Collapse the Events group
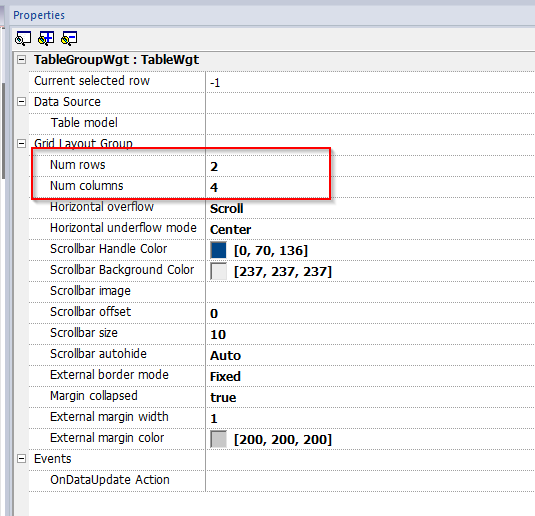Image resolution: width=535 pixels, height=516 pixels. click(x=21, y=459)
